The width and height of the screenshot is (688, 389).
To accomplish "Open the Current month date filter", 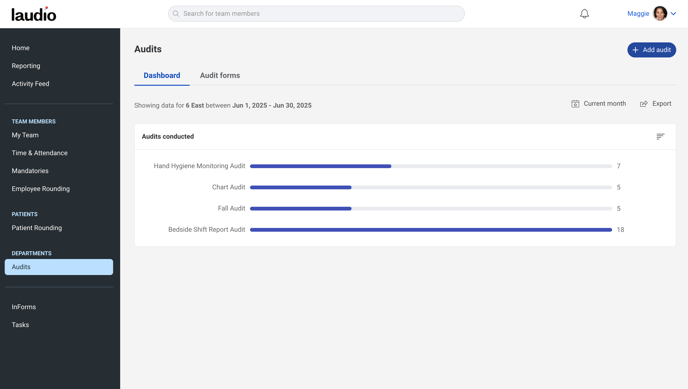I will pos(598,103).
